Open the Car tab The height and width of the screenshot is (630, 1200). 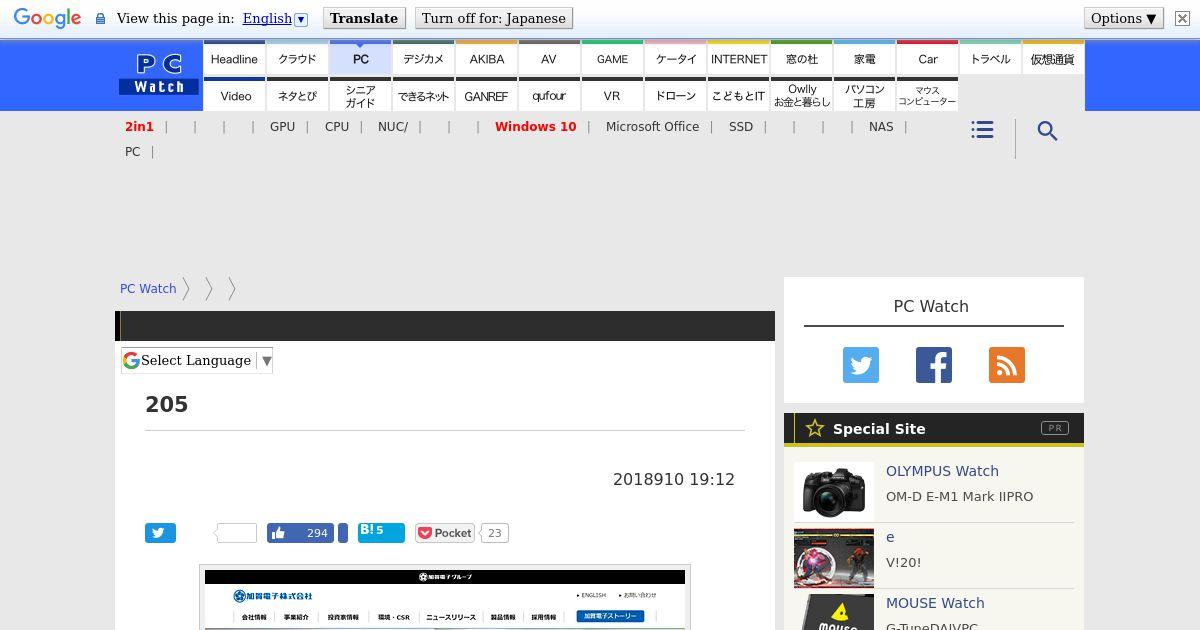(x=928, y=59)
